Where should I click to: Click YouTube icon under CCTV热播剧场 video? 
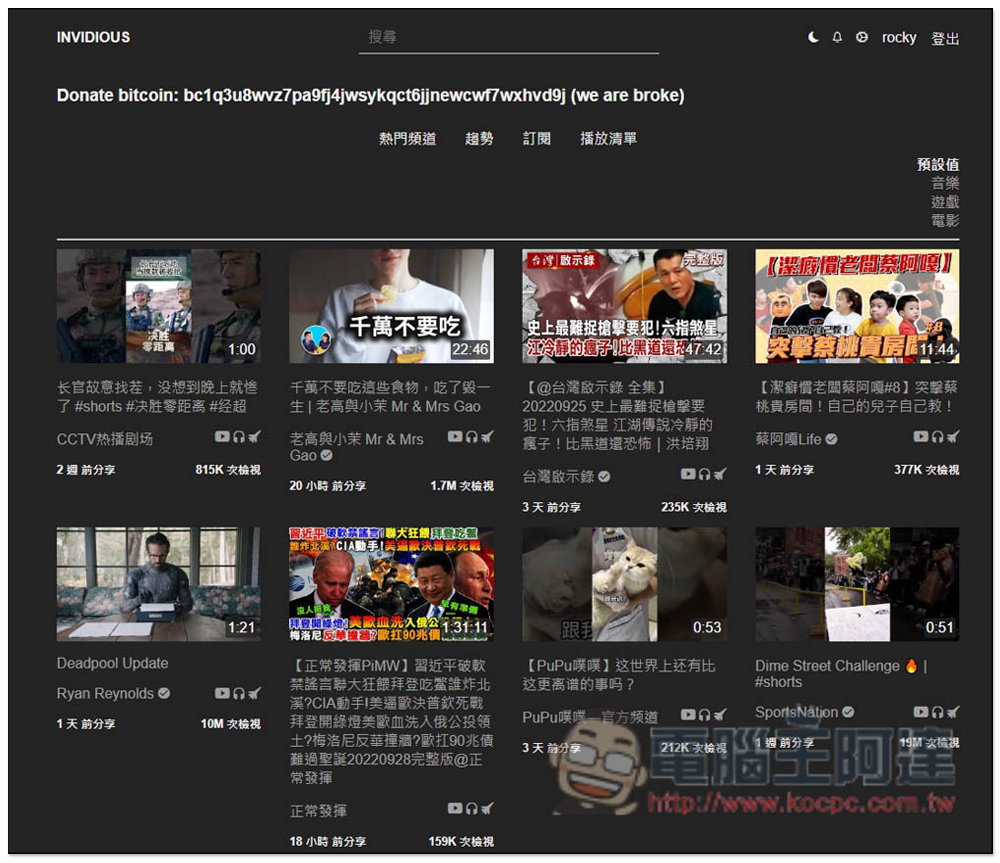tap(221, 437)
